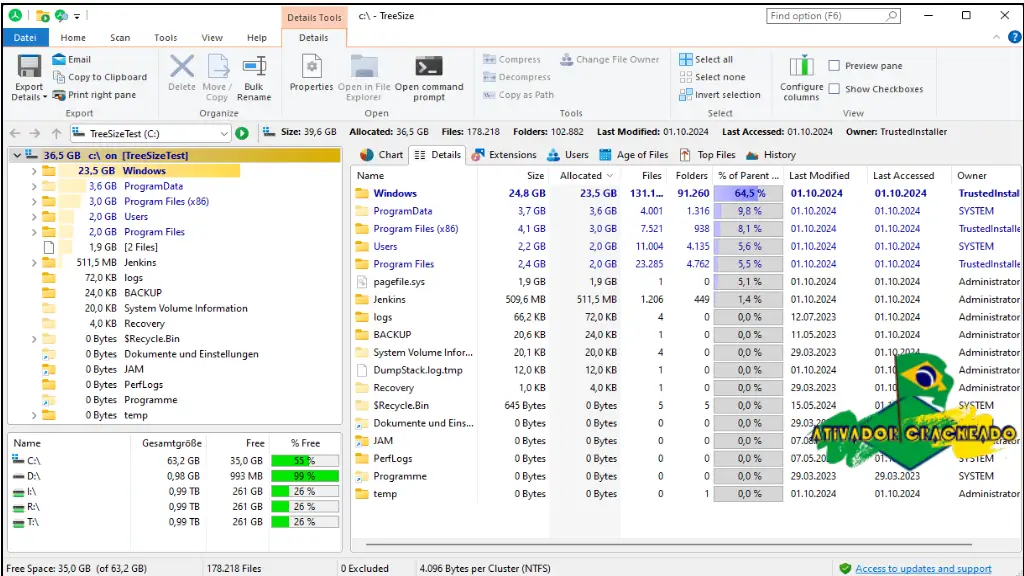
Task: Click the Find option search magnifier
Action: [891, 16]
